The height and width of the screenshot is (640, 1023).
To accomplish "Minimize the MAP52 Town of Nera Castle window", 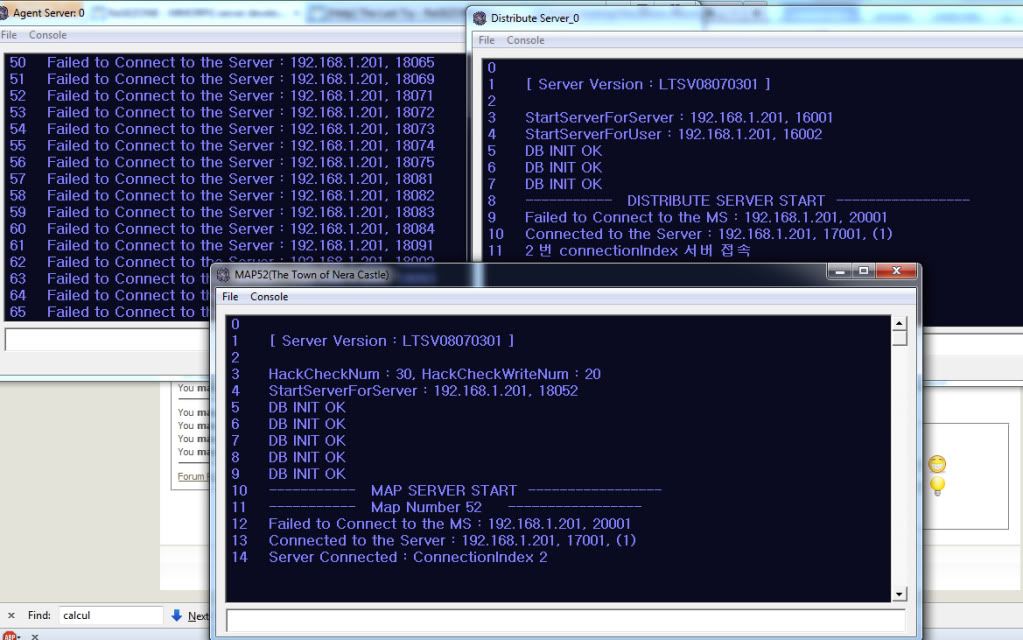I will tap(840, 272).
